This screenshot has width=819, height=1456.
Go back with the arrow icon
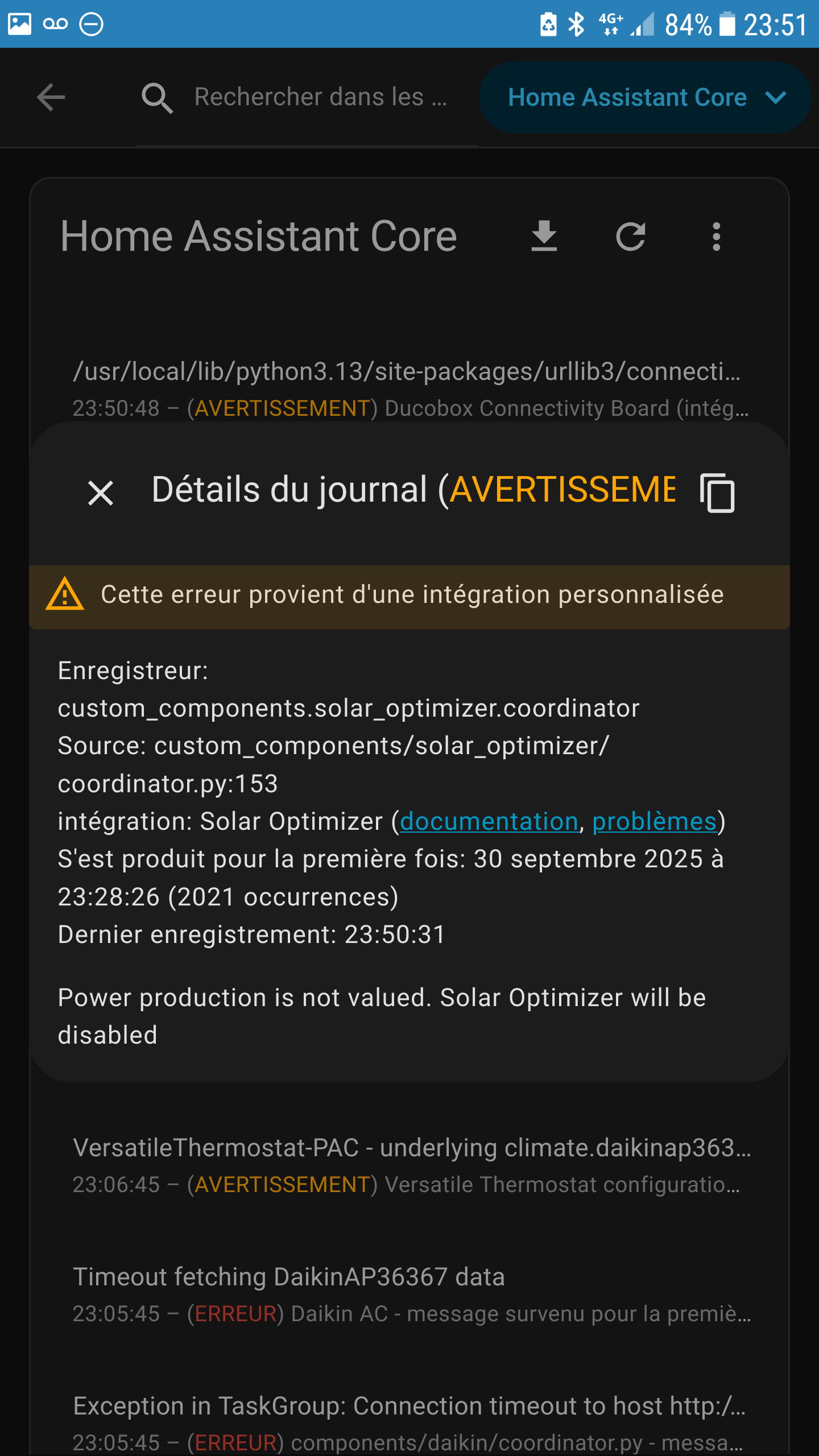51,97
